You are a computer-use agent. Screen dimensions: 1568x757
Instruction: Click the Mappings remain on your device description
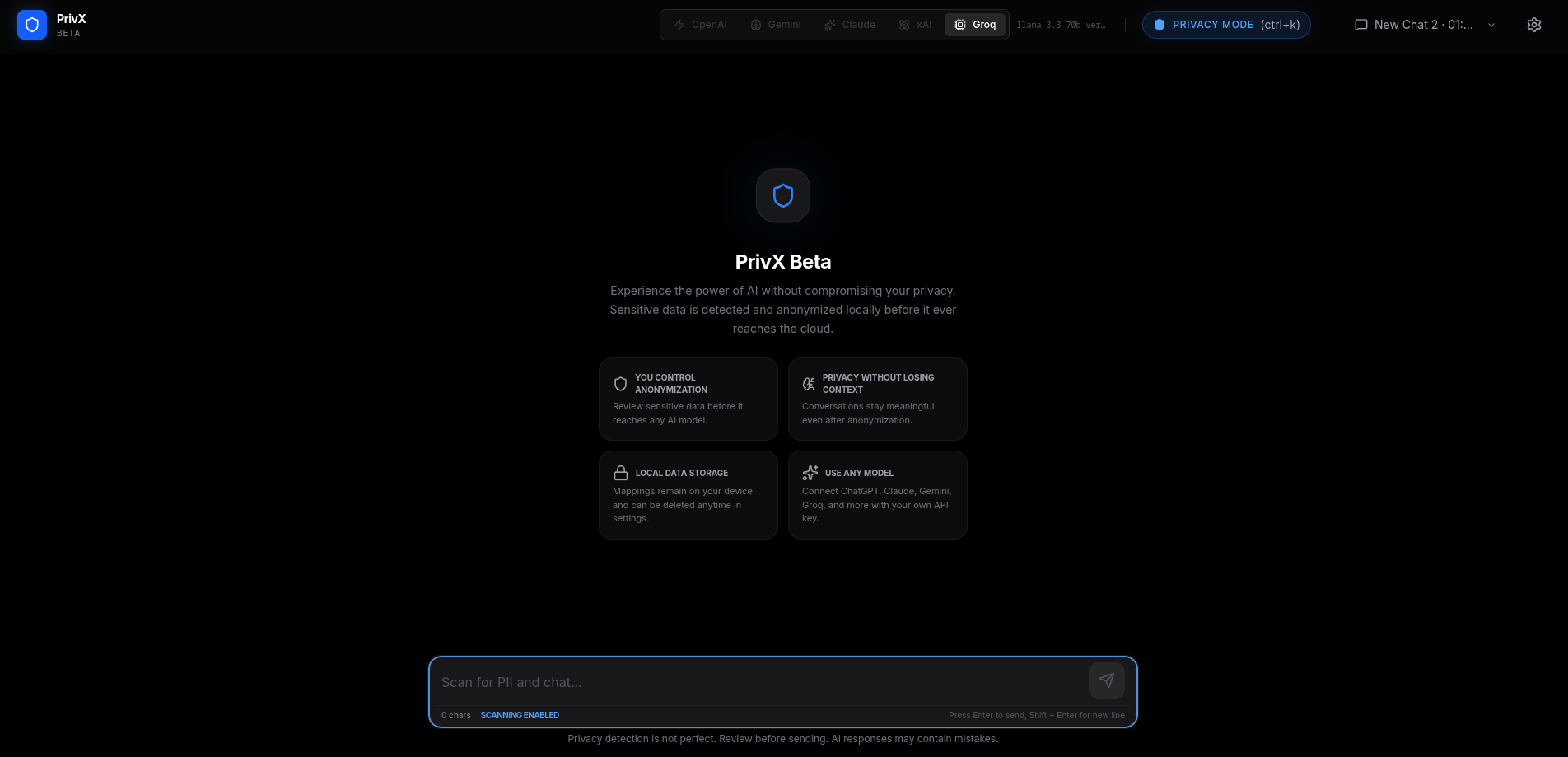click(683, 505)
